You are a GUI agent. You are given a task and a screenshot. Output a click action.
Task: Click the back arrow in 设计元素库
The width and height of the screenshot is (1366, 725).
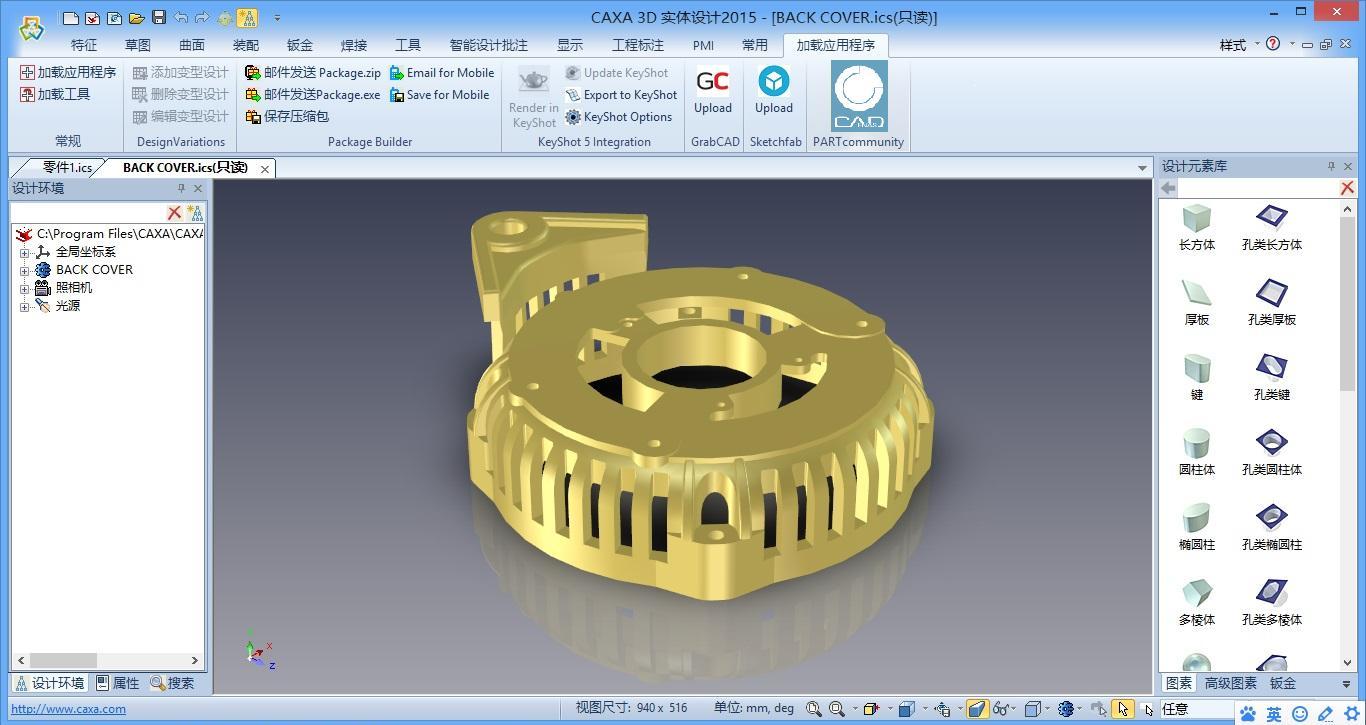click(x=1168, y=188)
